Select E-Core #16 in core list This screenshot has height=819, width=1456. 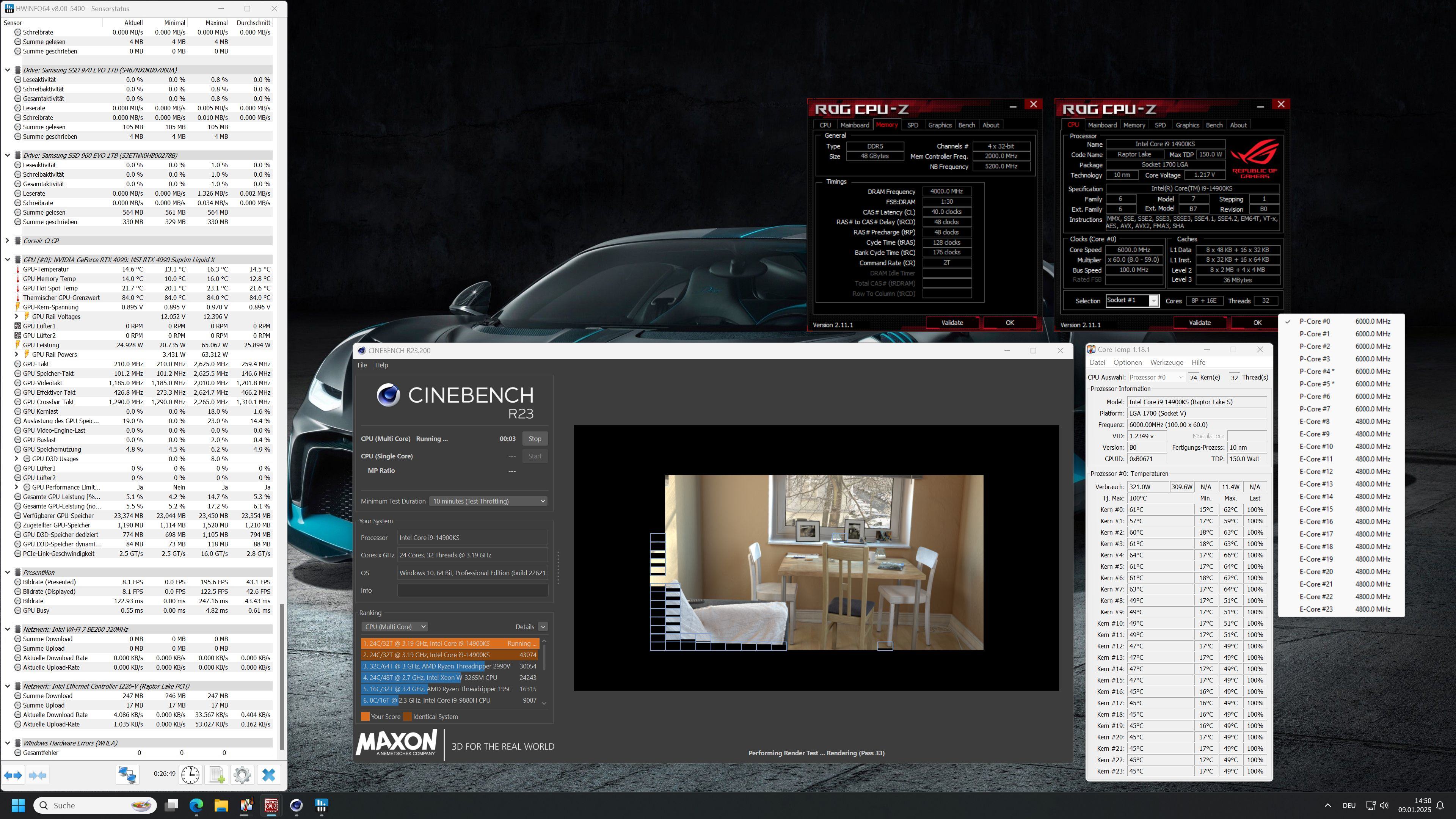coord(1341,522)
